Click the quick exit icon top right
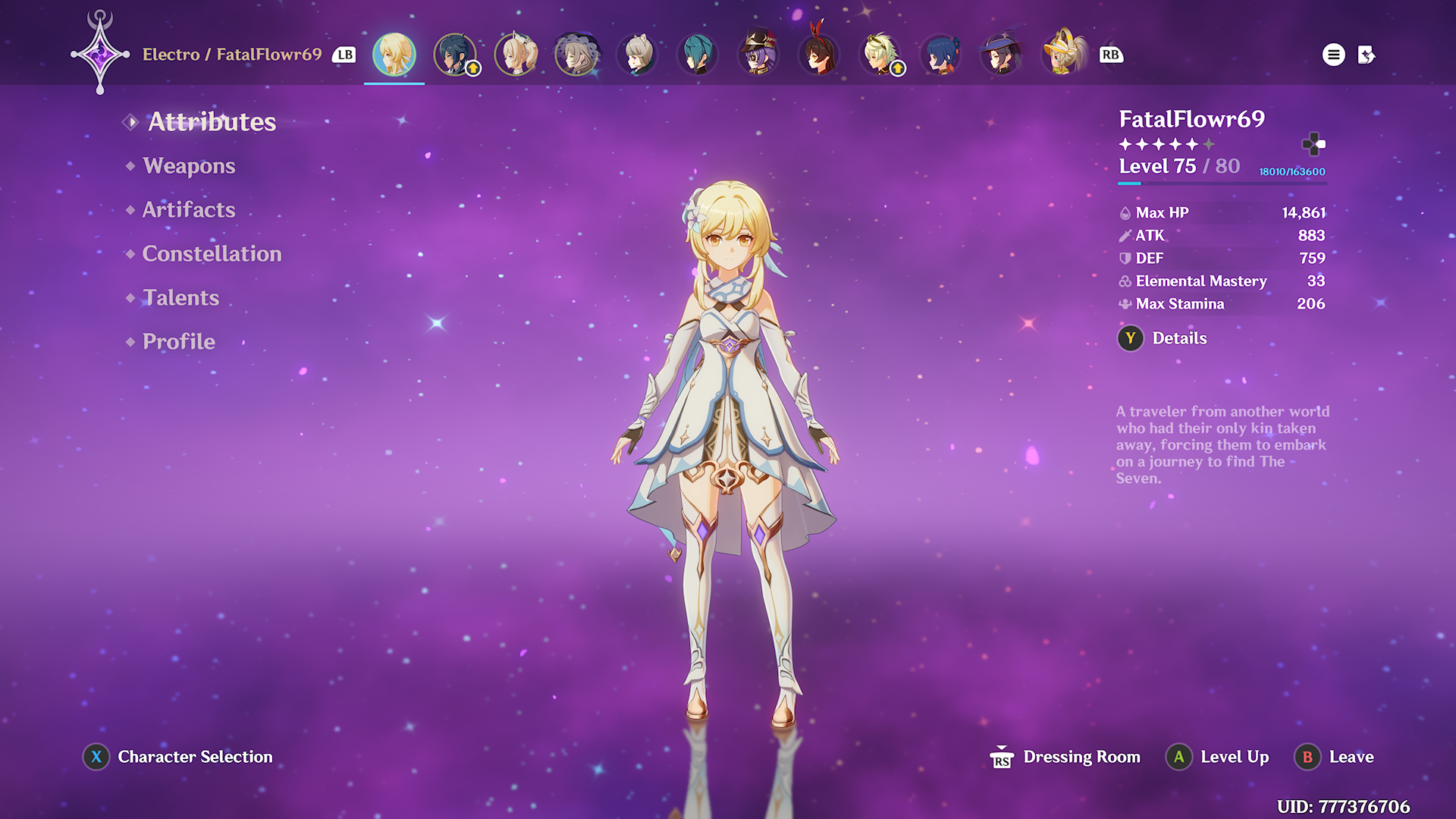Screen dimensions: 1456x819 click(x=1367, y=55)
